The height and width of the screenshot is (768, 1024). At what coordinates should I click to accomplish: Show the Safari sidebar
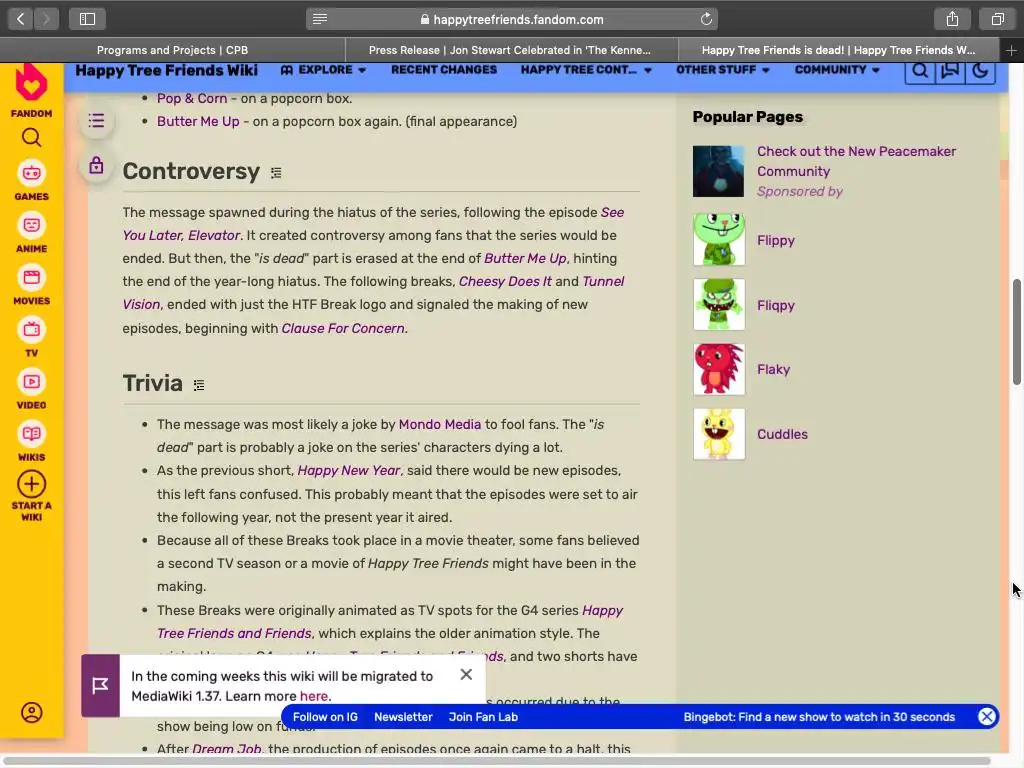87,19
